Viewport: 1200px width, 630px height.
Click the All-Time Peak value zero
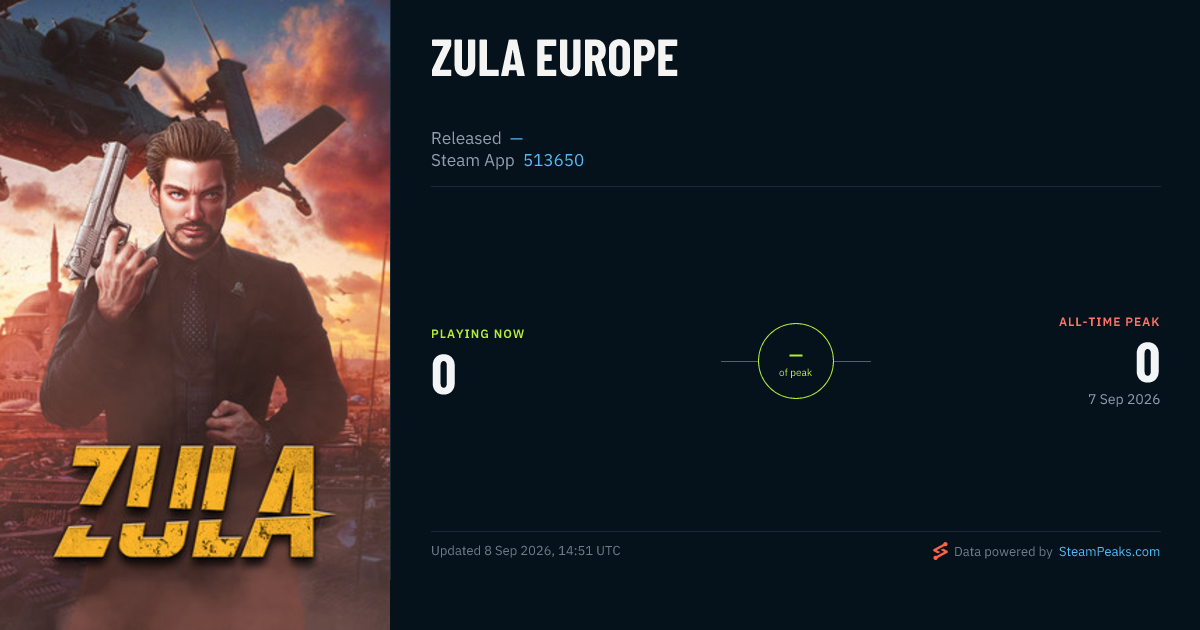1147,362
